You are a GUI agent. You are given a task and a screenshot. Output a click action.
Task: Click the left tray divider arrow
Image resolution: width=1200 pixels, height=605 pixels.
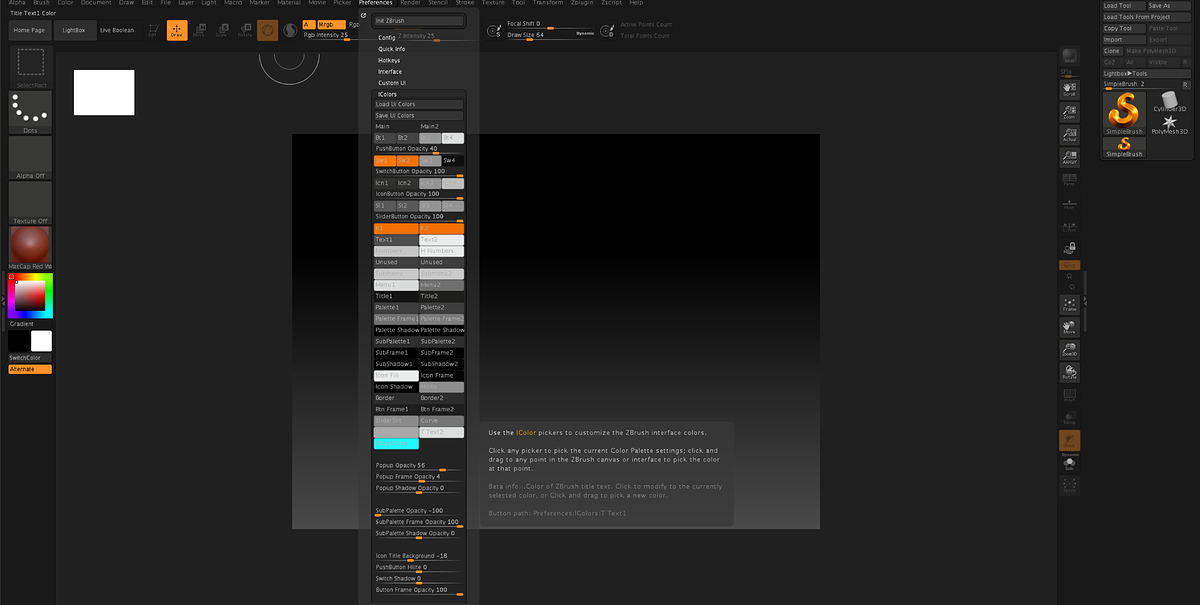click(3, 300)
